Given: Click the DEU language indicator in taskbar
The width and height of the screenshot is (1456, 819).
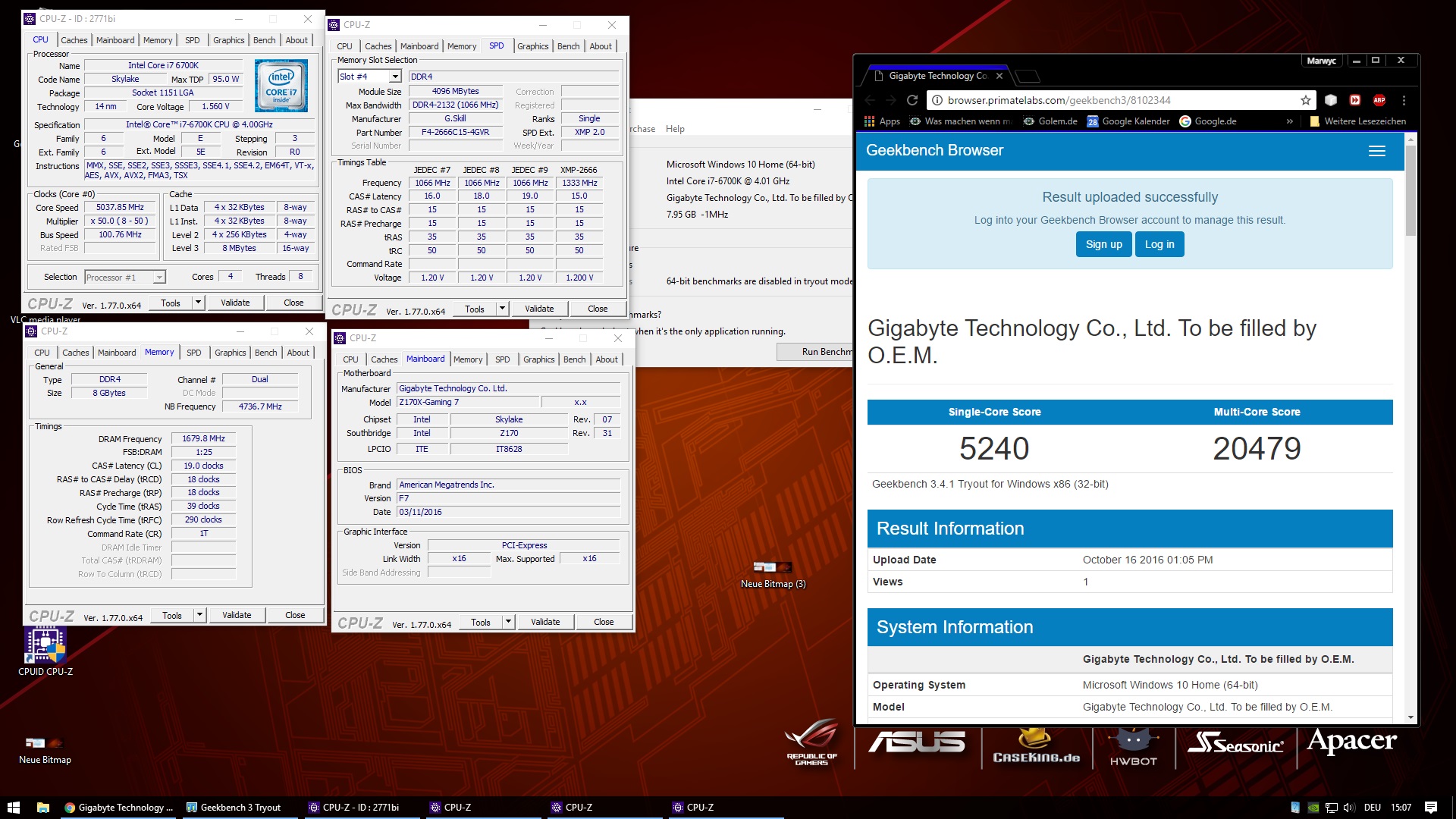Looking at the screenshot, I should [1373, 808].
